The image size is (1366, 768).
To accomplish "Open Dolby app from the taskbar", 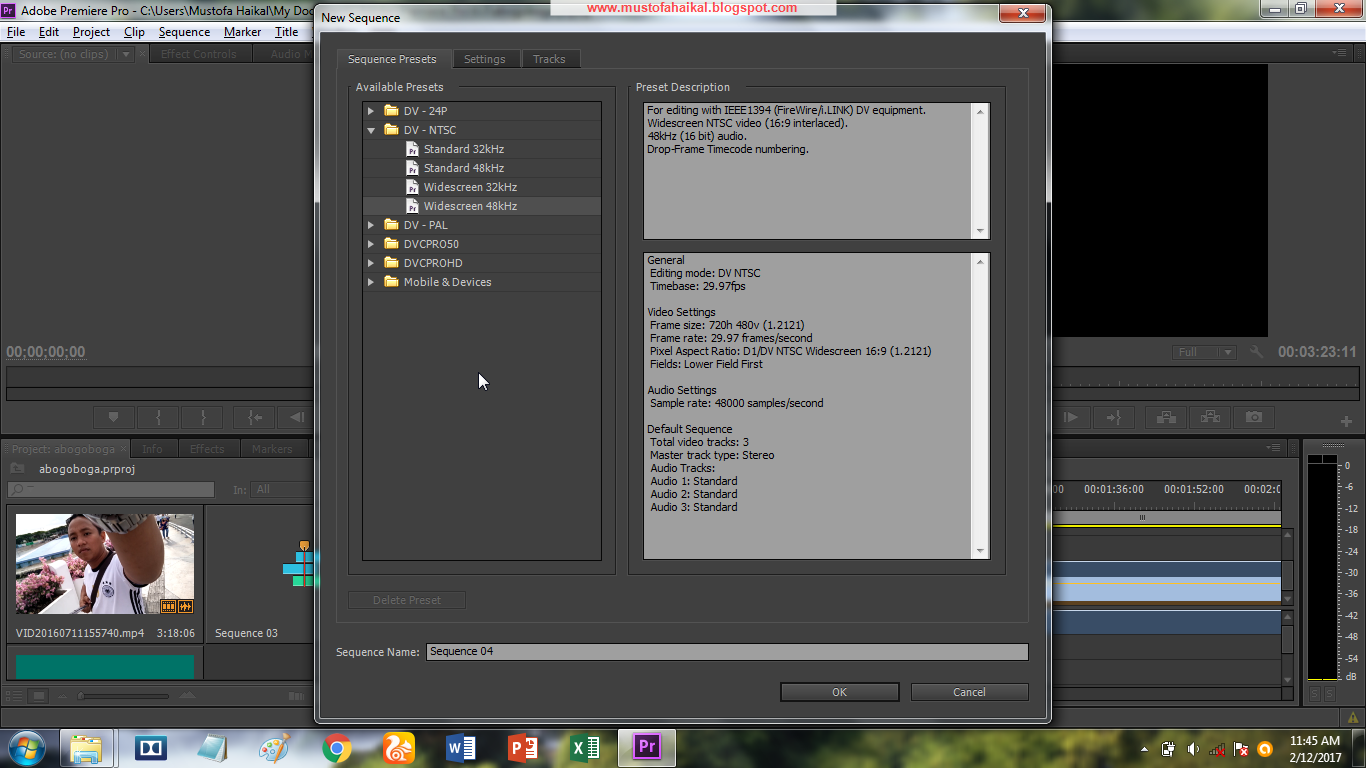I will coord(151,747).
